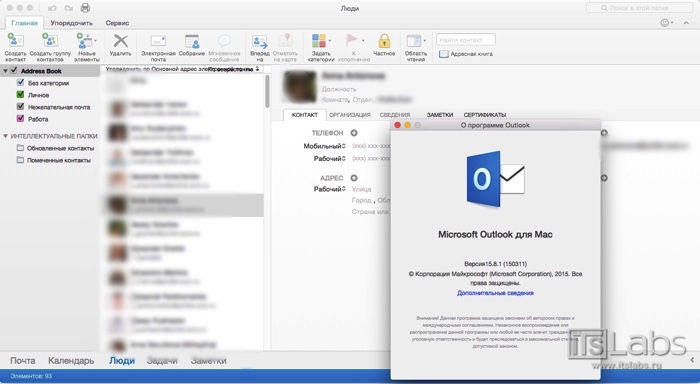
Task: Click the Найти контакт search field
Action: tap(466, 40)
